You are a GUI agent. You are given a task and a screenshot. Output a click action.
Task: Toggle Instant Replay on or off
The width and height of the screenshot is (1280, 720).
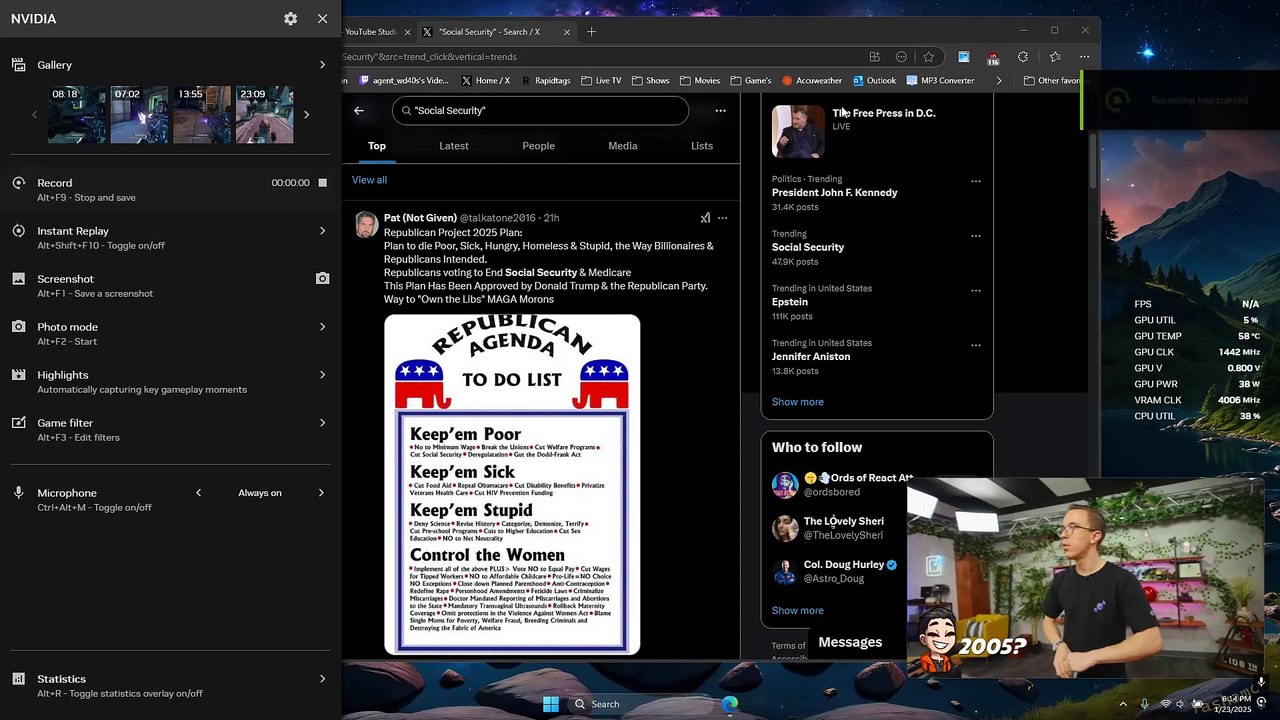(170, 238)
